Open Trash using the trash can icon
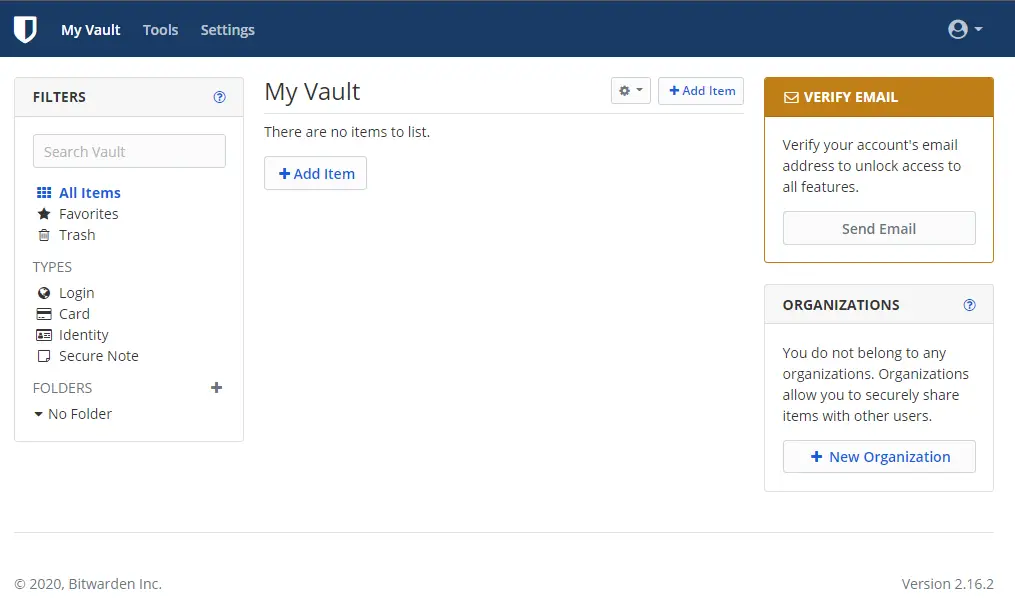Screen dimensions: 1015x605 click(x=44, y=234)
